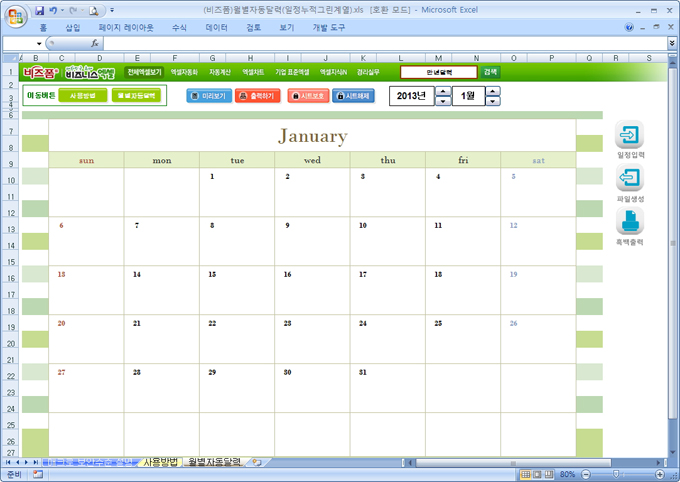Click the 일정입력 schedule input icon

point(629,135)
